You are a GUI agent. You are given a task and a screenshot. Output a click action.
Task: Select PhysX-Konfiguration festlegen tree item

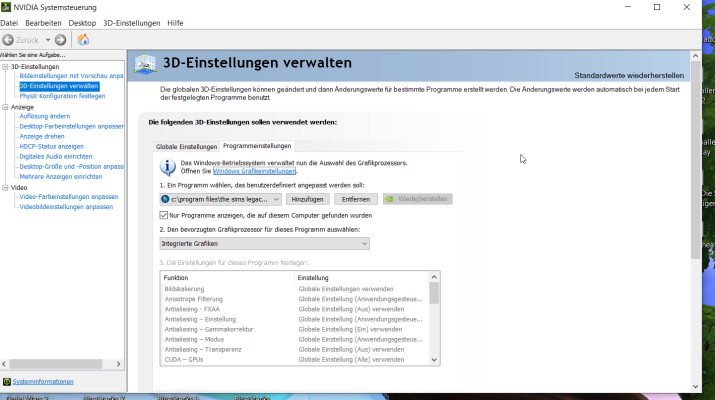tap(62, 96)
